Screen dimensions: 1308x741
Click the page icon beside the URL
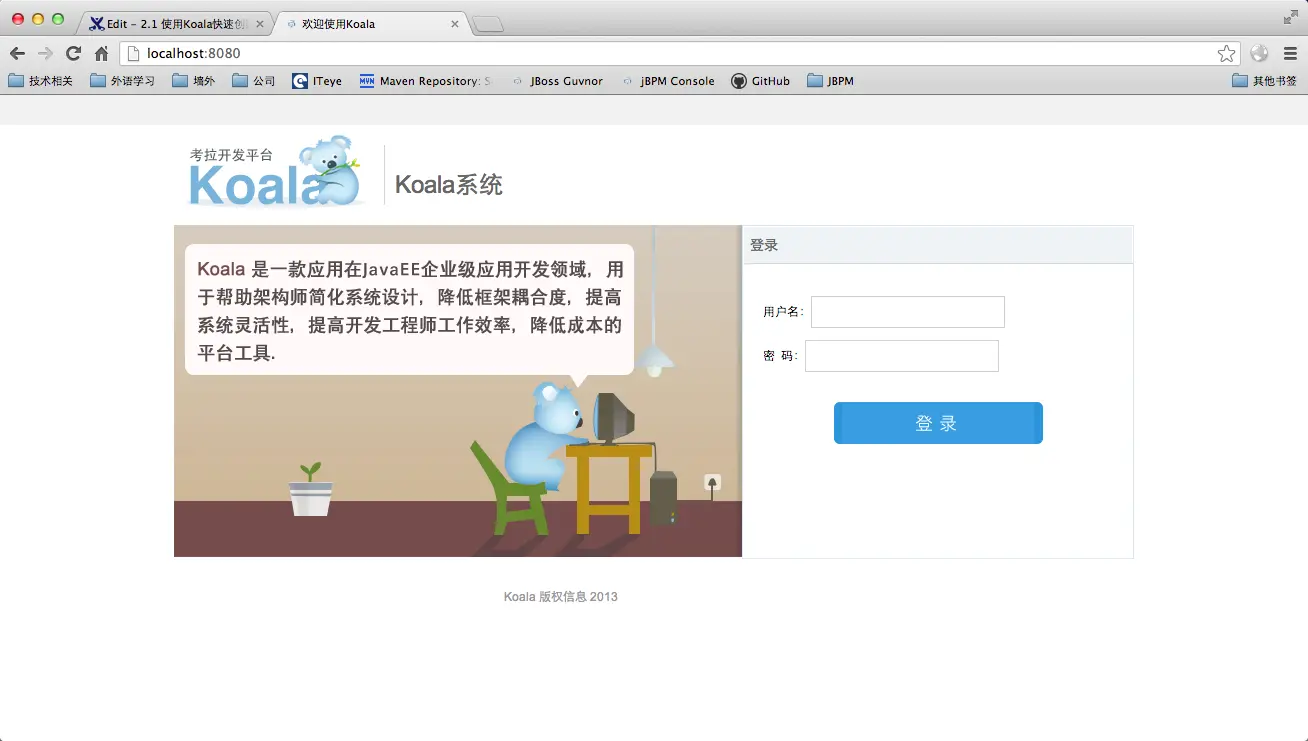tap(133, 53)
